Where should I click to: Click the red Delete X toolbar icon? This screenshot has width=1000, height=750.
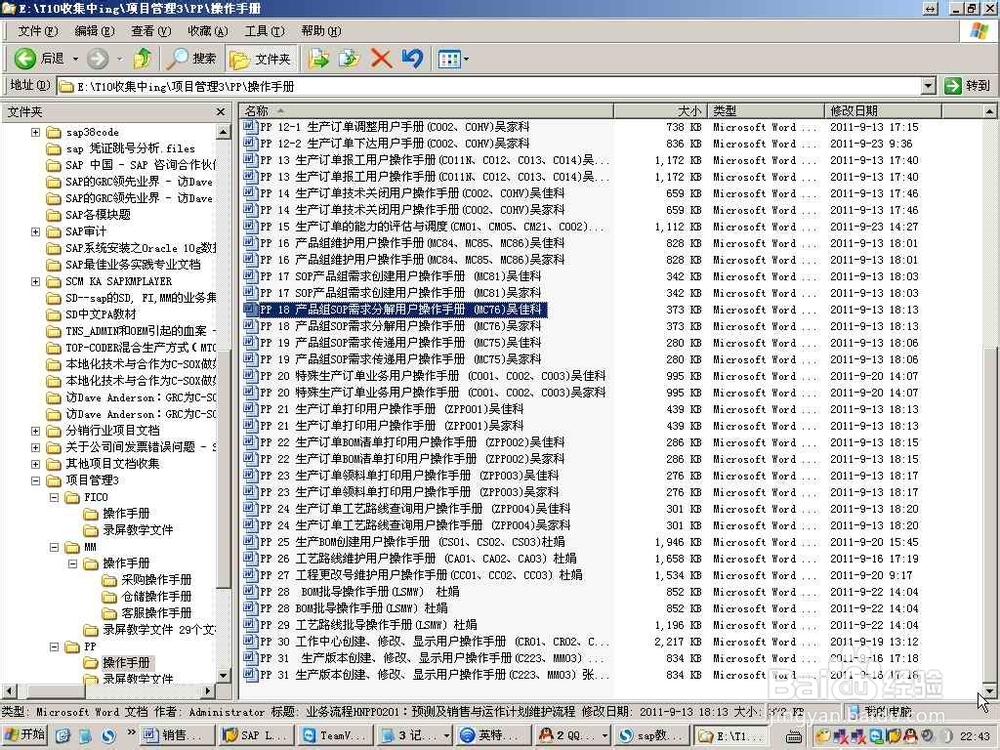[381, 59]
